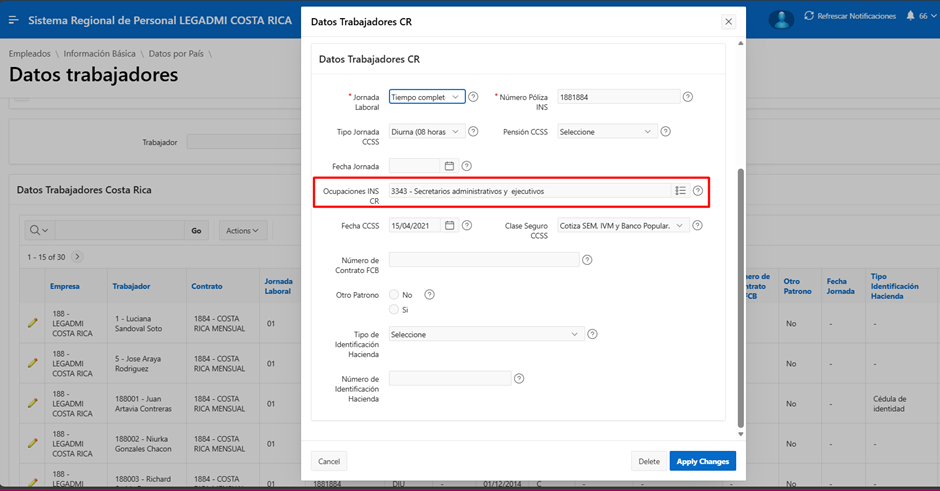Screen dimensions: 940x491
Task: Click the Número de Contrato FCB field
Action: coord(484,260)
